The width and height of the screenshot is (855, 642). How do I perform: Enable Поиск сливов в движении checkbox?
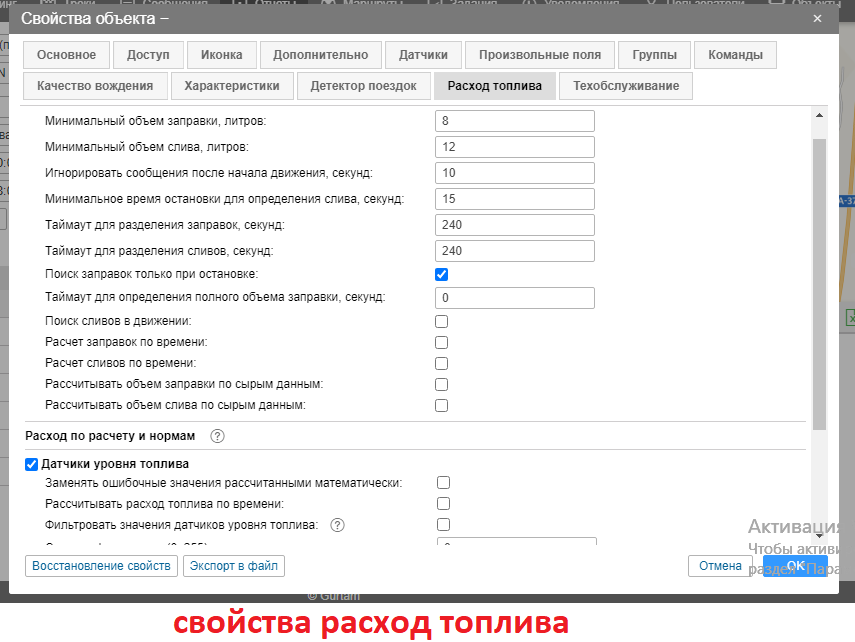442,322
